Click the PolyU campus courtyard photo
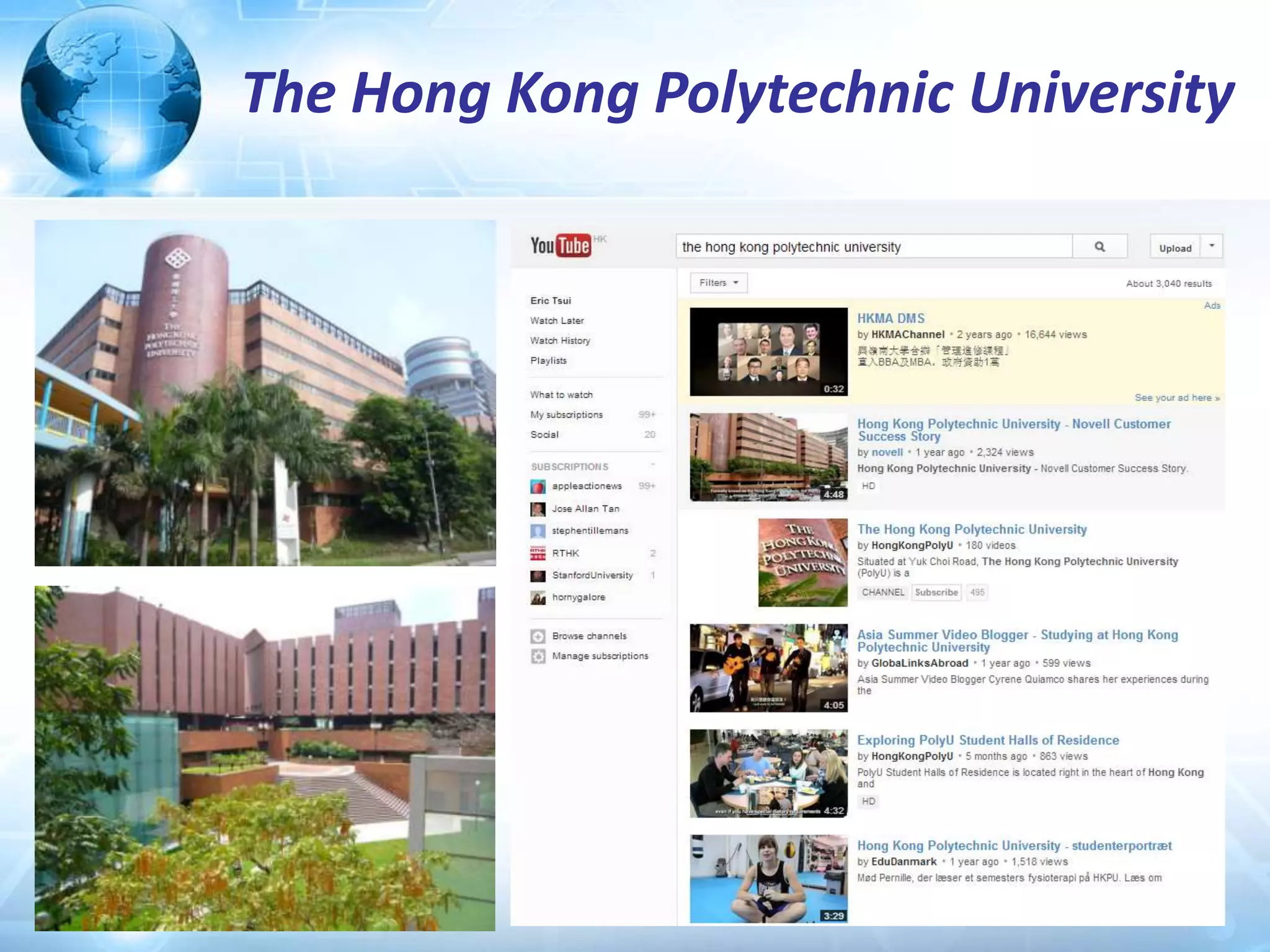Viewport: 1270px width, 952px height. point(265,758)
